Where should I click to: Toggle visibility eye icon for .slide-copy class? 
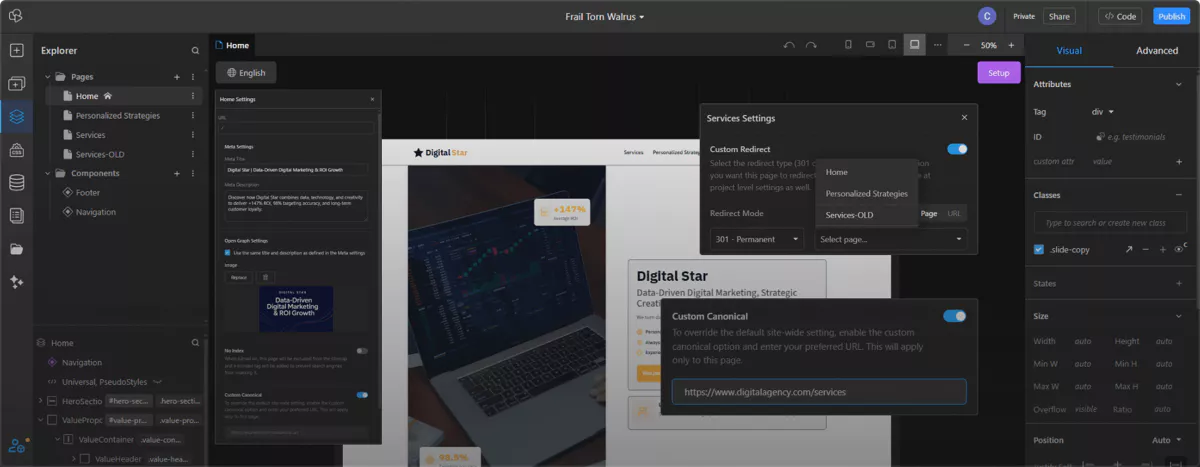tap(1180, 249)
